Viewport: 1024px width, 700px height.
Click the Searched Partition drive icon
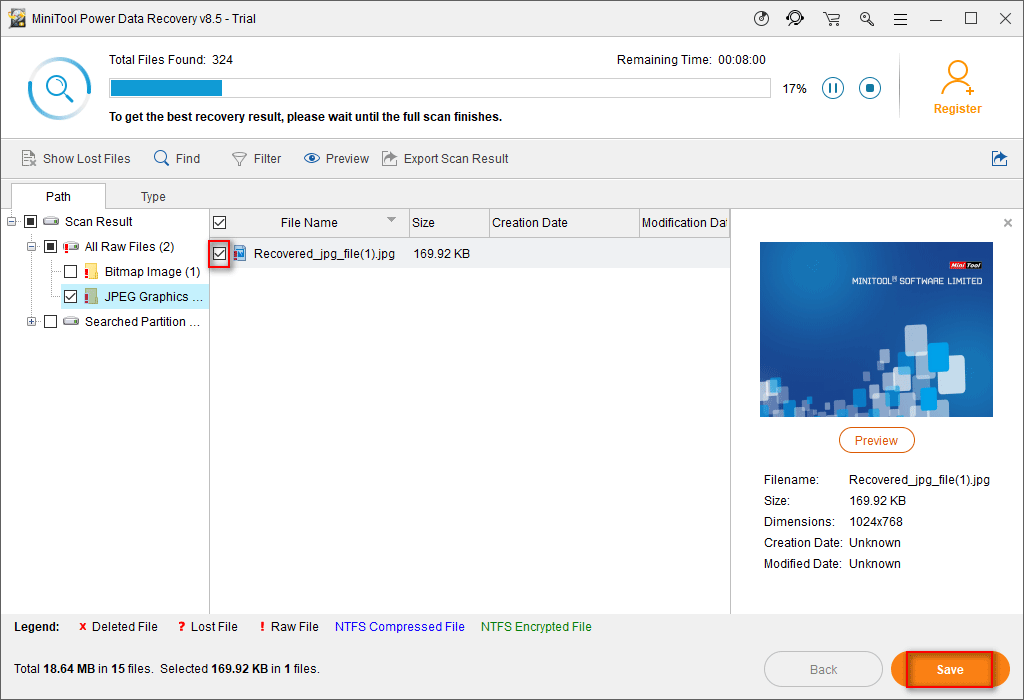[71, 321]
